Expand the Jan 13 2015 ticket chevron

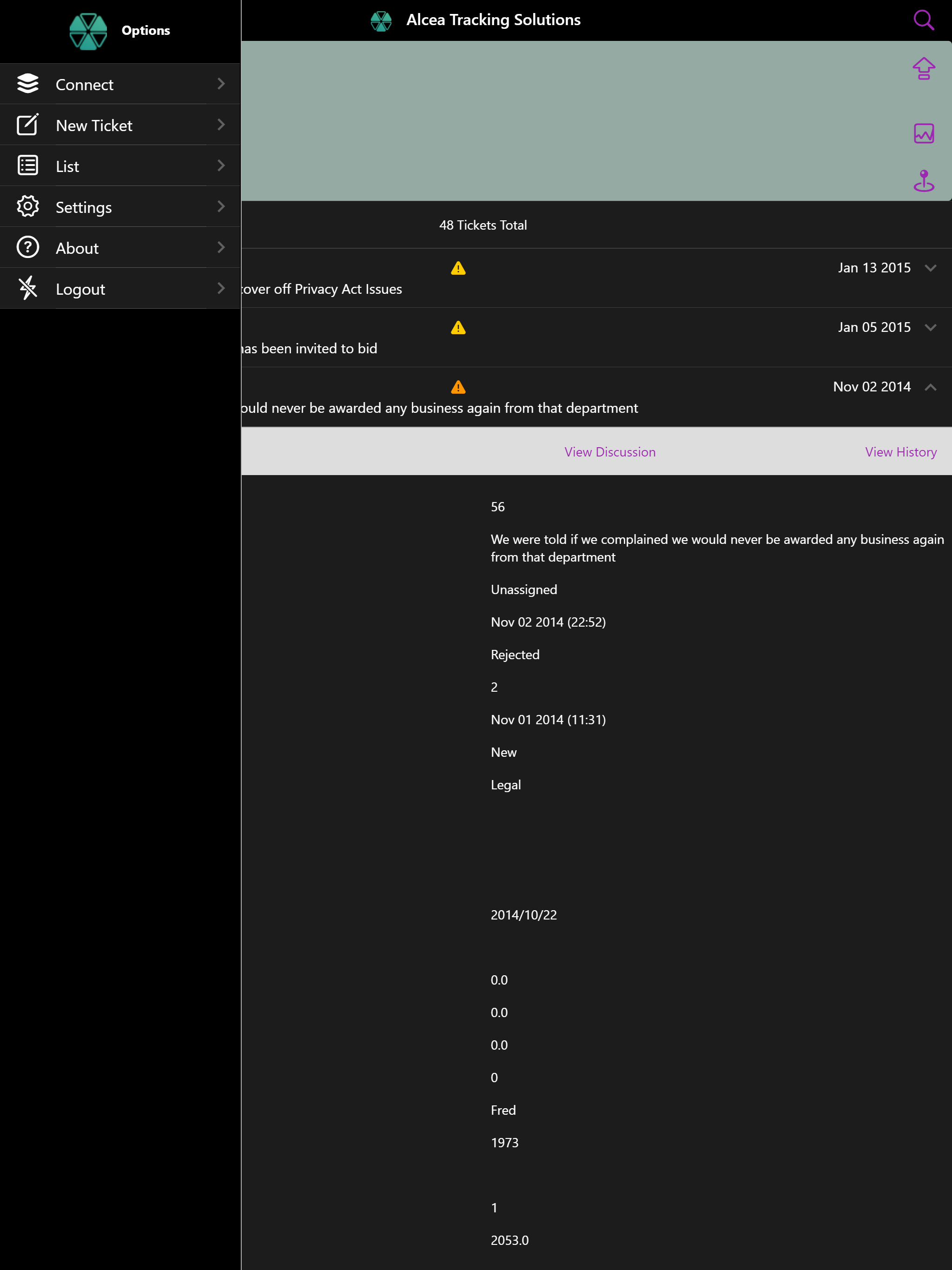tap(931, 268)
